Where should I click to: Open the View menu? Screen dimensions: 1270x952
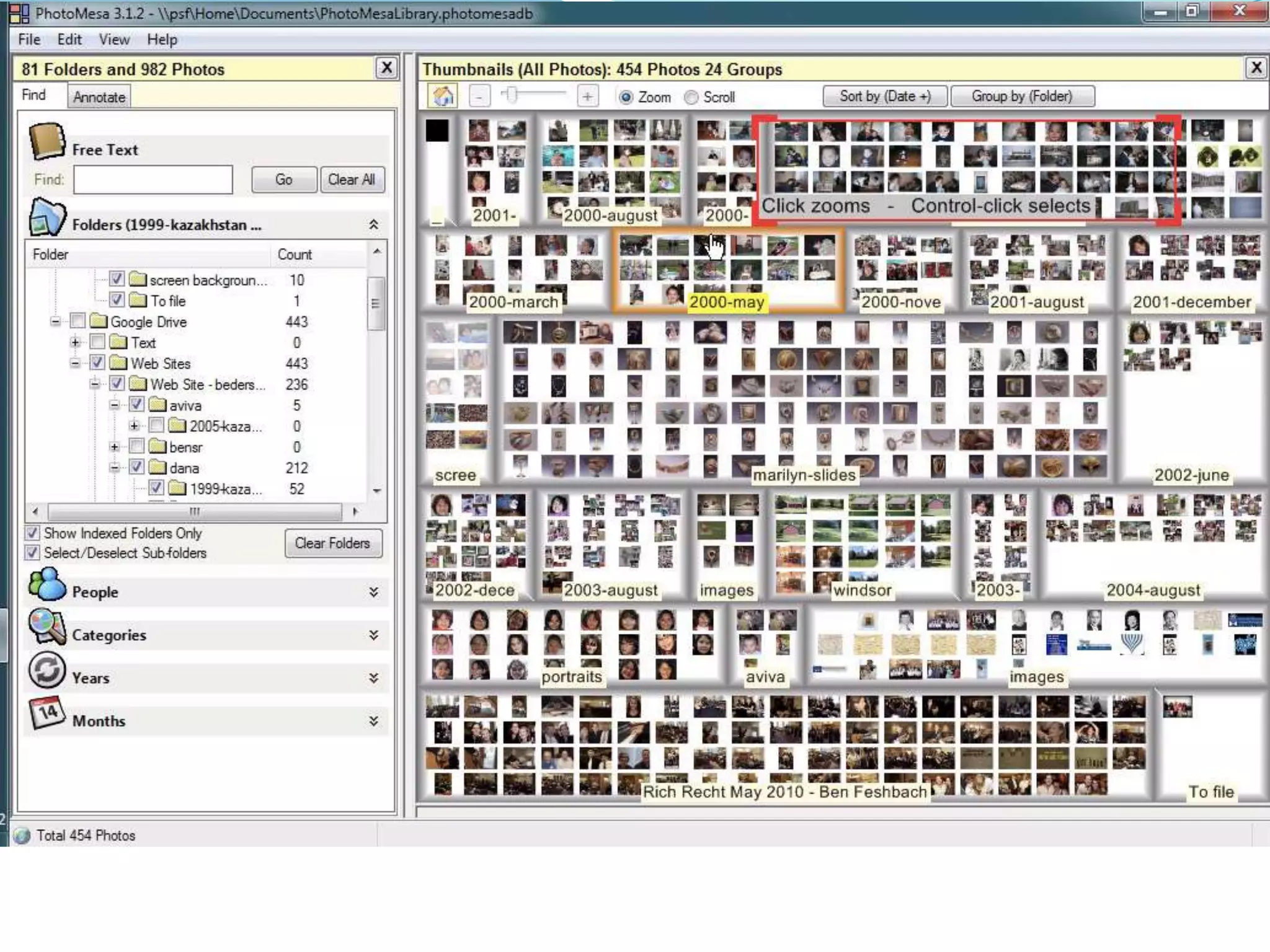(114, 40)
